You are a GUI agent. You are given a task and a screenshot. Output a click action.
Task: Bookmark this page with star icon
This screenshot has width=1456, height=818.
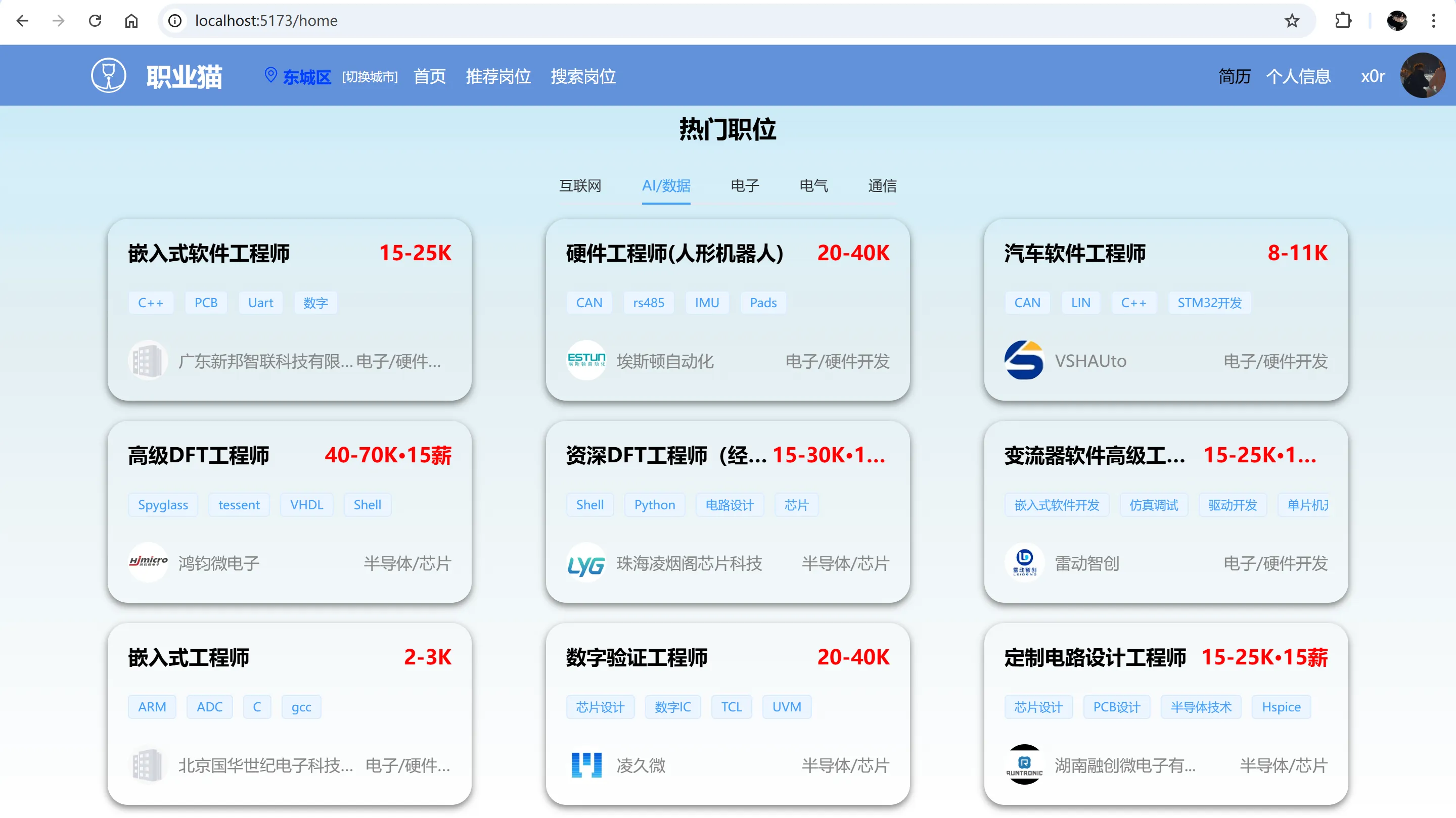tap(1292, 21)
